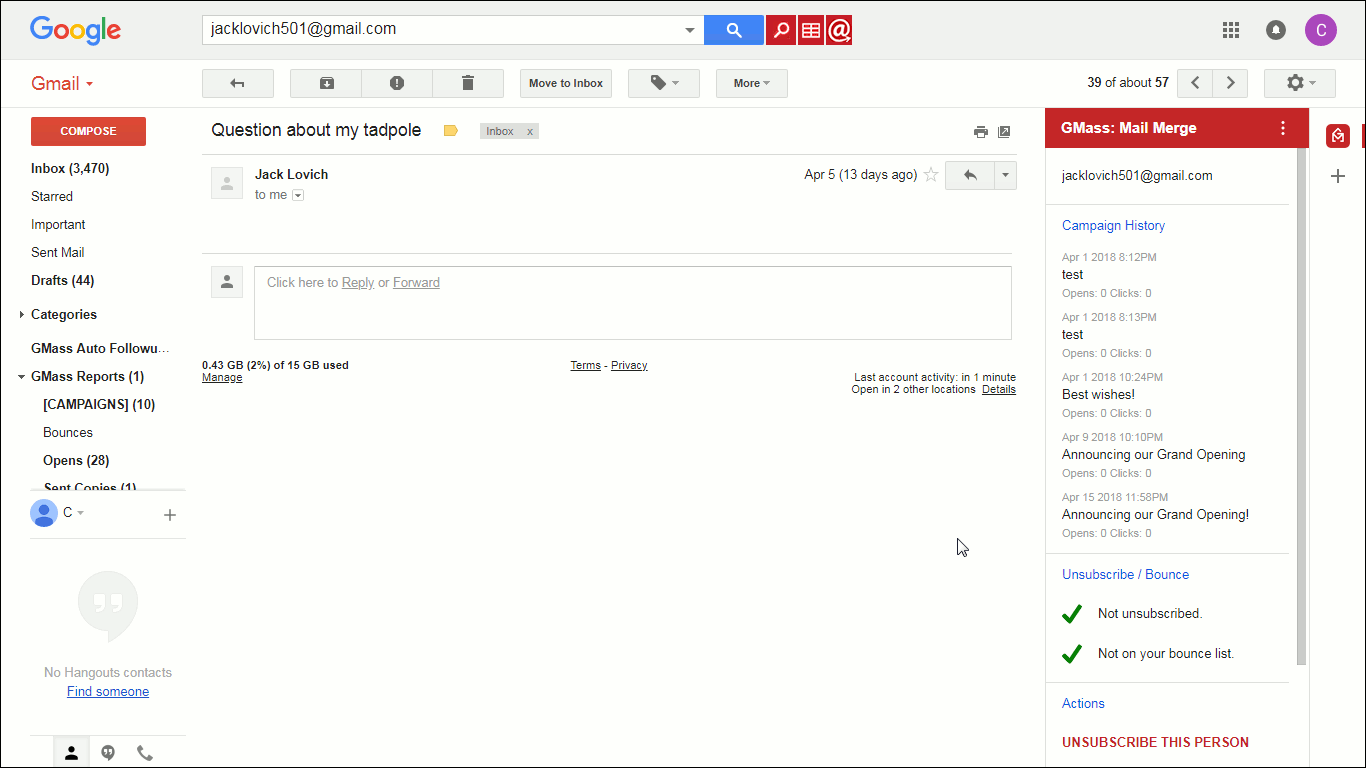Click the archive icon in toolbar
Image resolution: width=1366 pixels, height=768 pixels.
(x=326, y=83)
